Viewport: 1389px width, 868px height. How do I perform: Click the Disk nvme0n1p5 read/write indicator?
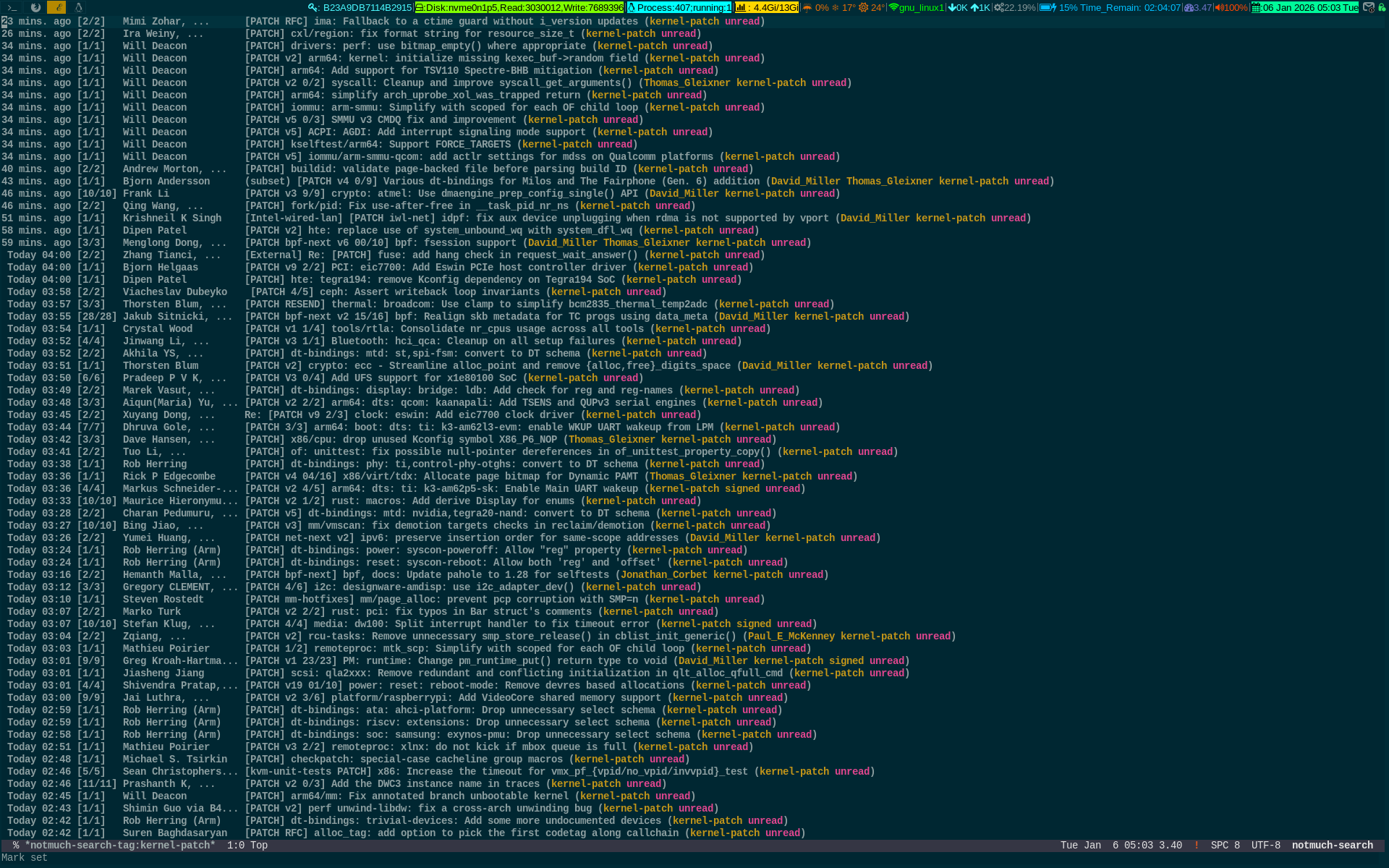tap(519, 7)
